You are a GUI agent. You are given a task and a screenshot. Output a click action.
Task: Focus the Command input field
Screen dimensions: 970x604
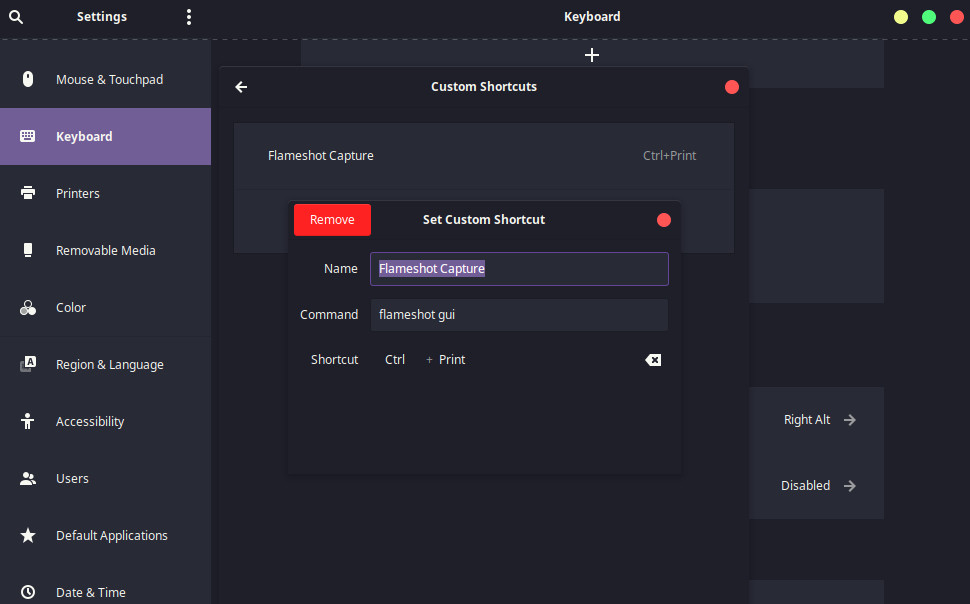[519, 315]
